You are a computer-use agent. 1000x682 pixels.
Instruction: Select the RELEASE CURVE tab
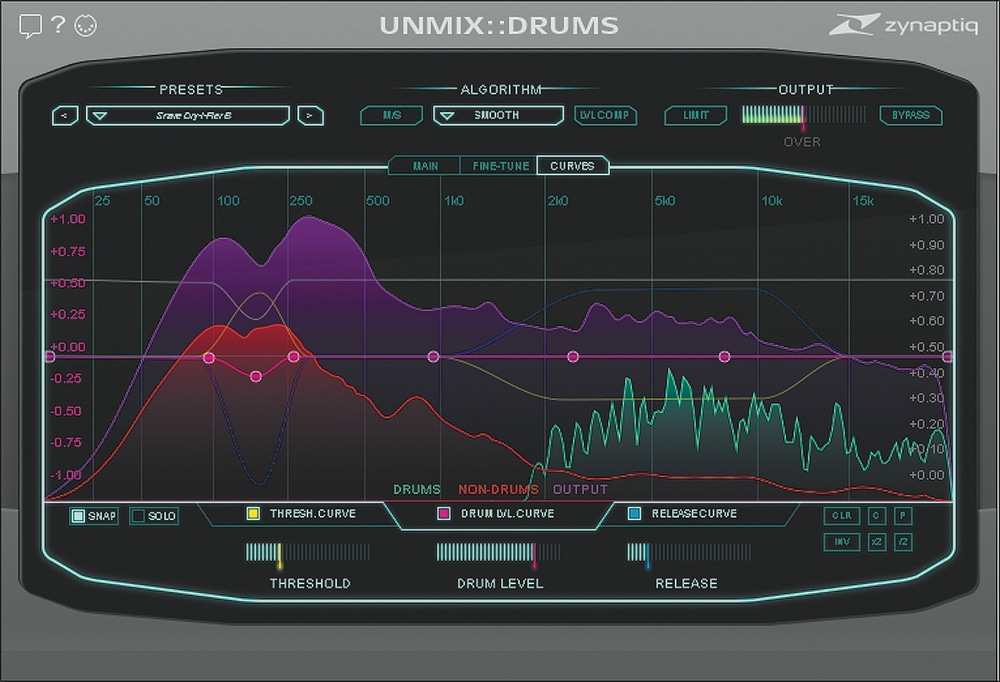pos(682,514)
